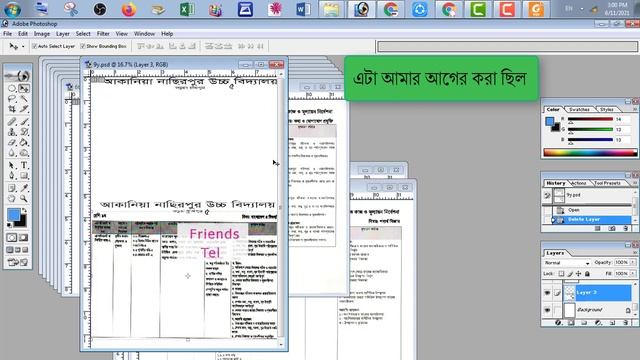The width and height of the screenshot is (640, 360).
Task: Open the File menu
Action: pos(7,33)
